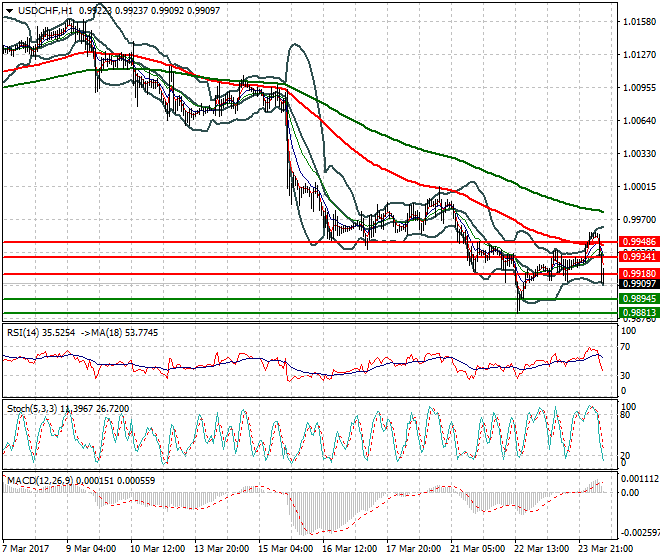Click the 13 Mar 20:00 time label

pos(221,549)
